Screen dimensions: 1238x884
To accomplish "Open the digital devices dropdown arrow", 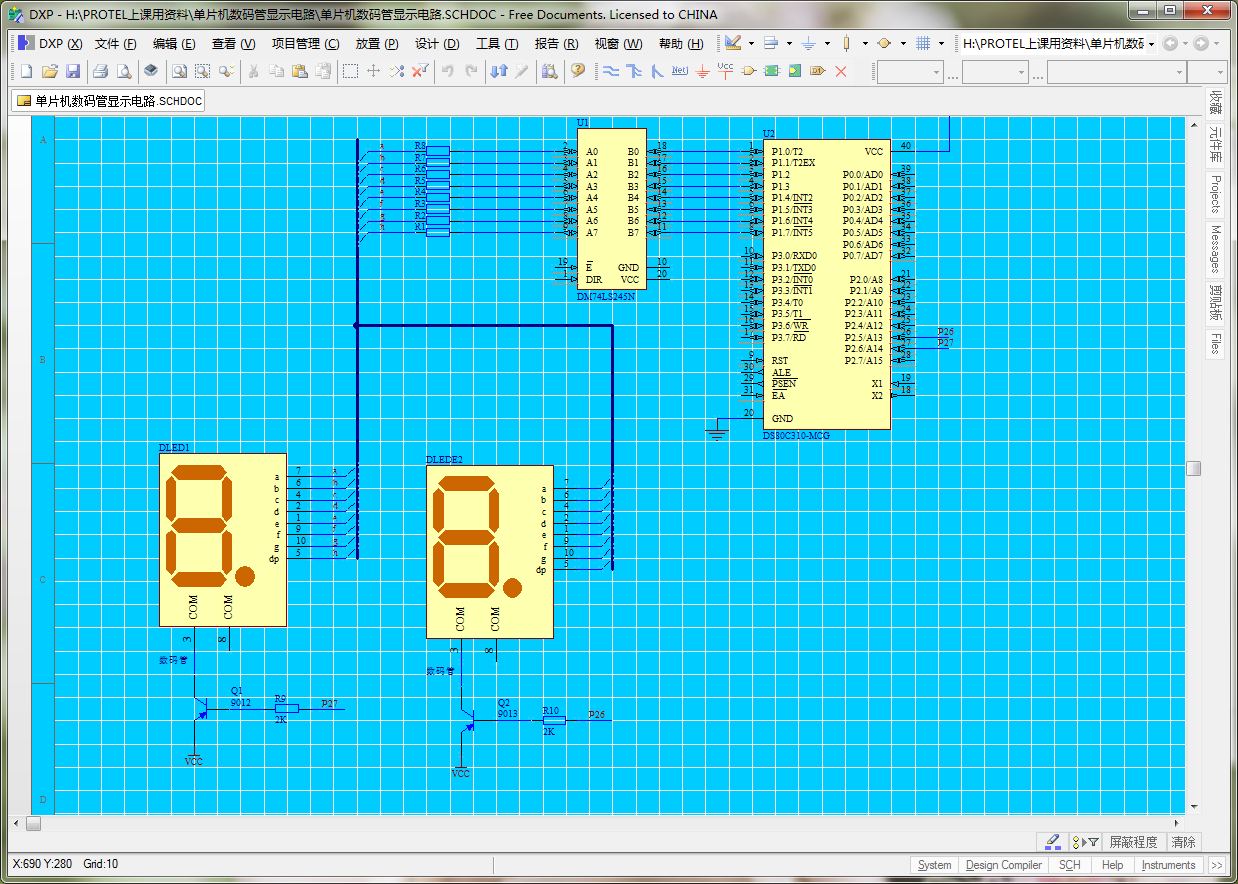I will [865, 44].
